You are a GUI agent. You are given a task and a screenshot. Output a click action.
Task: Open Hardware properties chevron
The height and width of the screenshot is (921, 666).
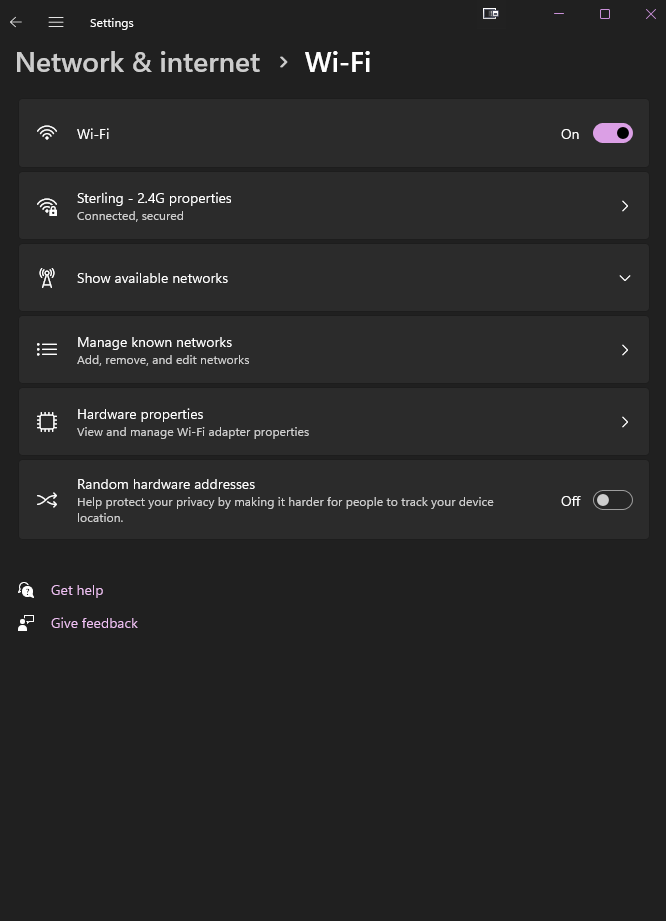coord(625,422)
